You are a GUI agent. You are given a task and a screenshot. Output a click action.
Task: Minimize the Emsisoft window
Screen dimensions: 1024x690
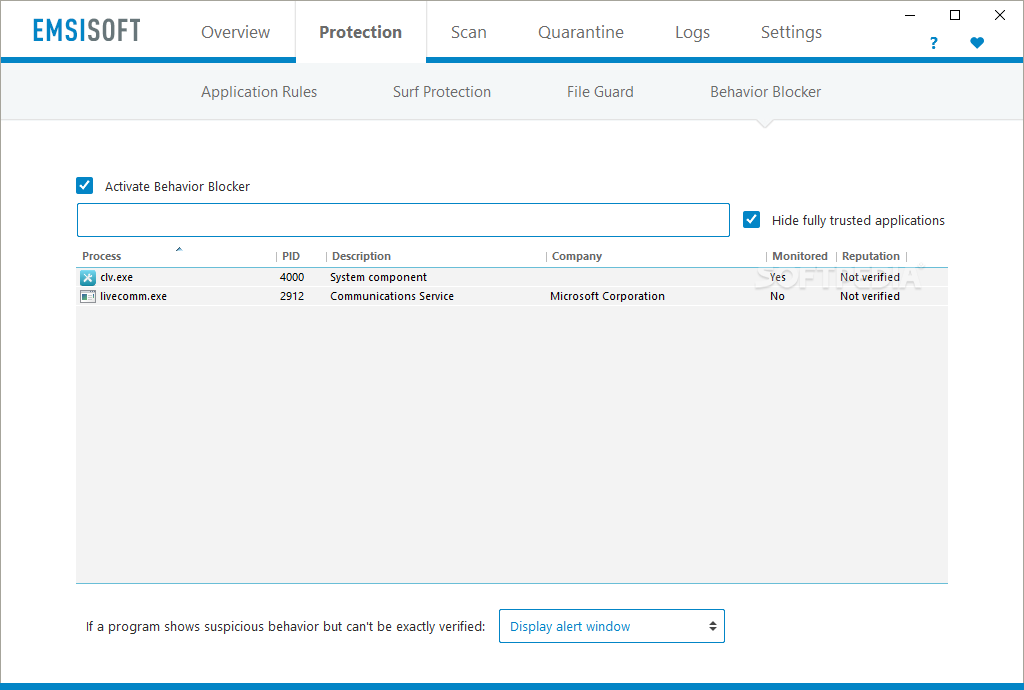pyautogui.click(x=910, y=15)
